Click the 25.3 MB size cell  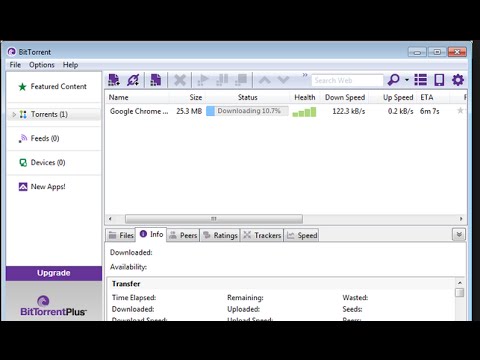click(x=189, y=111)
